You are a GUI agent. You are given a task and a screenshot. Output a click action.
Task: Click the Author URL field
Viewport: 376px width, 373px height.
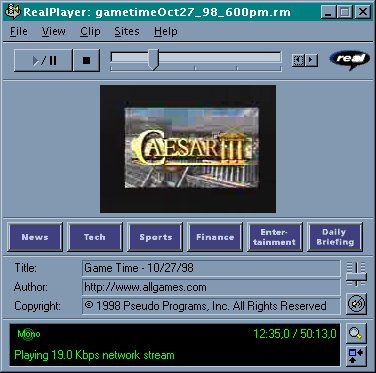(211, 287)
